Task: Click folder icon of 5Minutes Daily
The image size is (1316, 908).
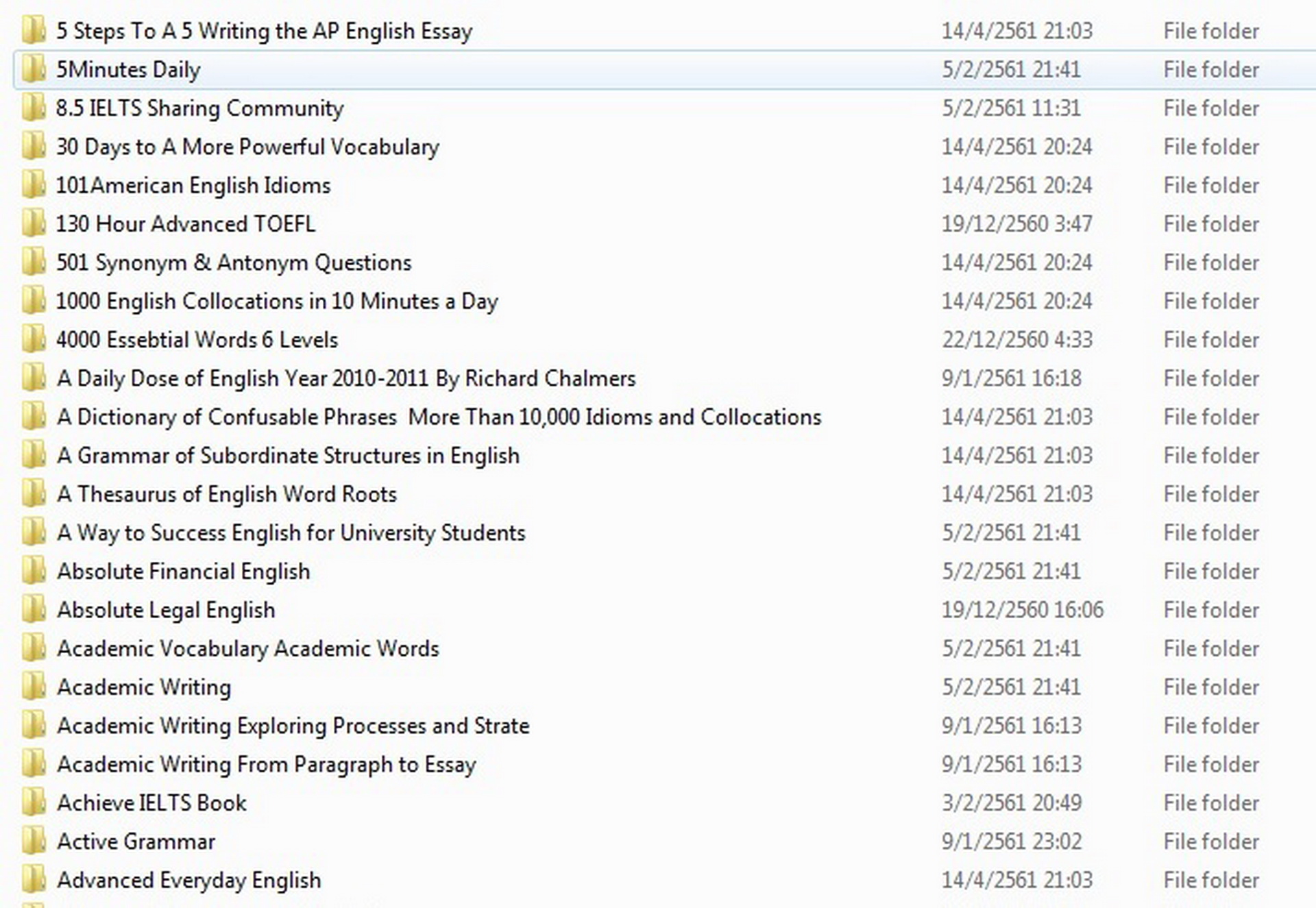Action: tap(33, 69)
